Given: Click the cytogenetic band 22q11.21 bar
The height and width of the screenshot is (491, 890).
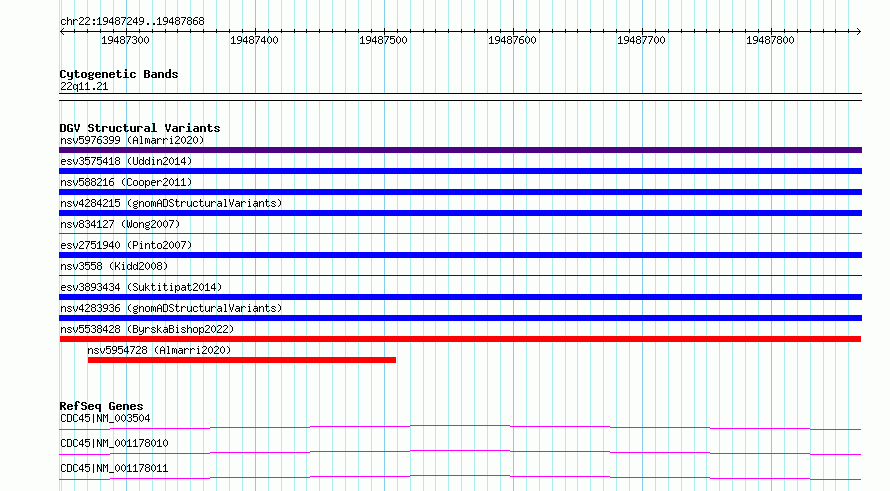Looking at the screenshot, I should click(x=460, y=97).
